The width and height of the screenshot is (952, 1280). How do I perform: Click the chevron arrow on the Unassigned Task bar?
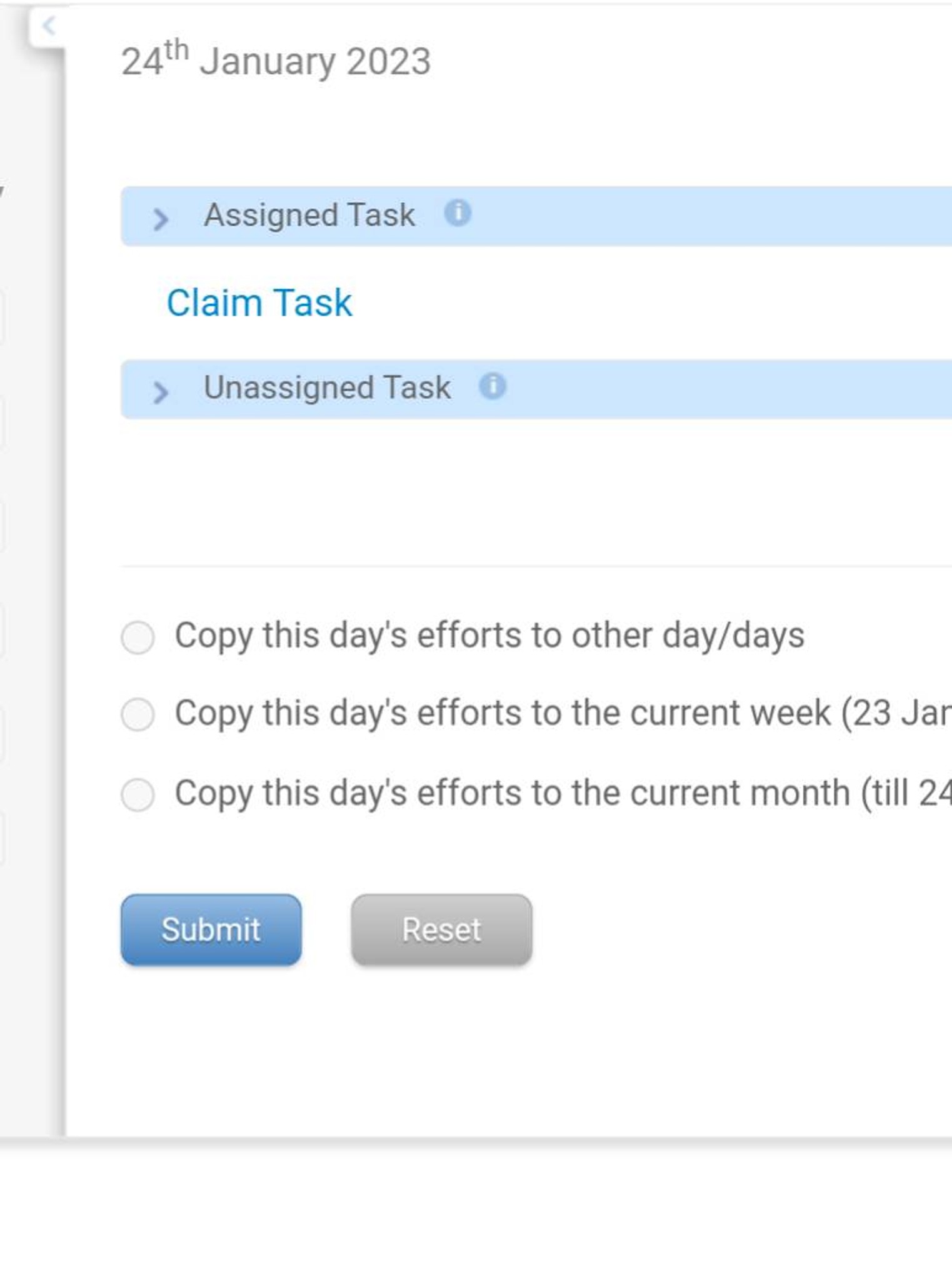pos(161,391)
